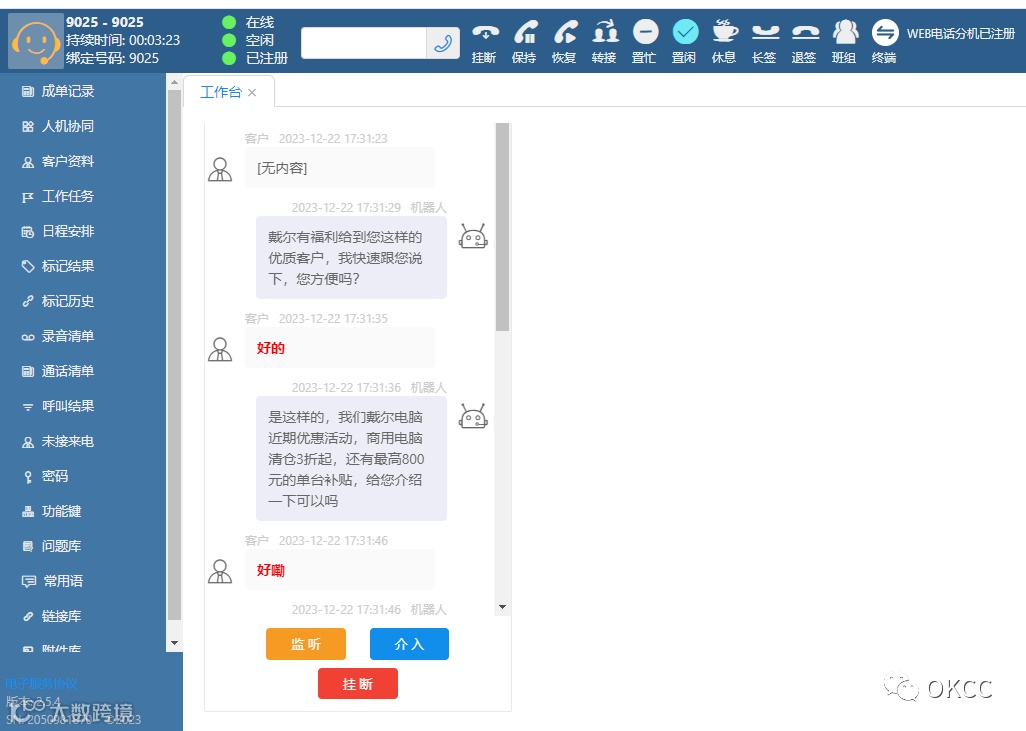The image size is (1026, 731).
Task: Click the [无内容] message bubble
Action: 340,168
